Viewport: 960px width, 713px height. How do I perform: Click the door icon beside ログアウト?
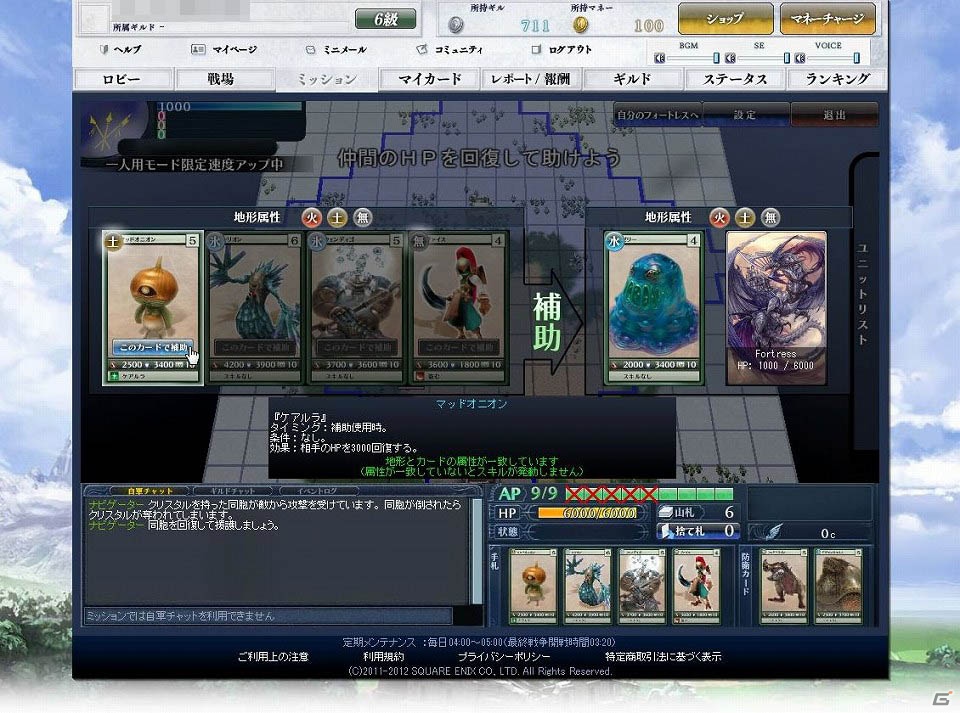click(536, 50)
